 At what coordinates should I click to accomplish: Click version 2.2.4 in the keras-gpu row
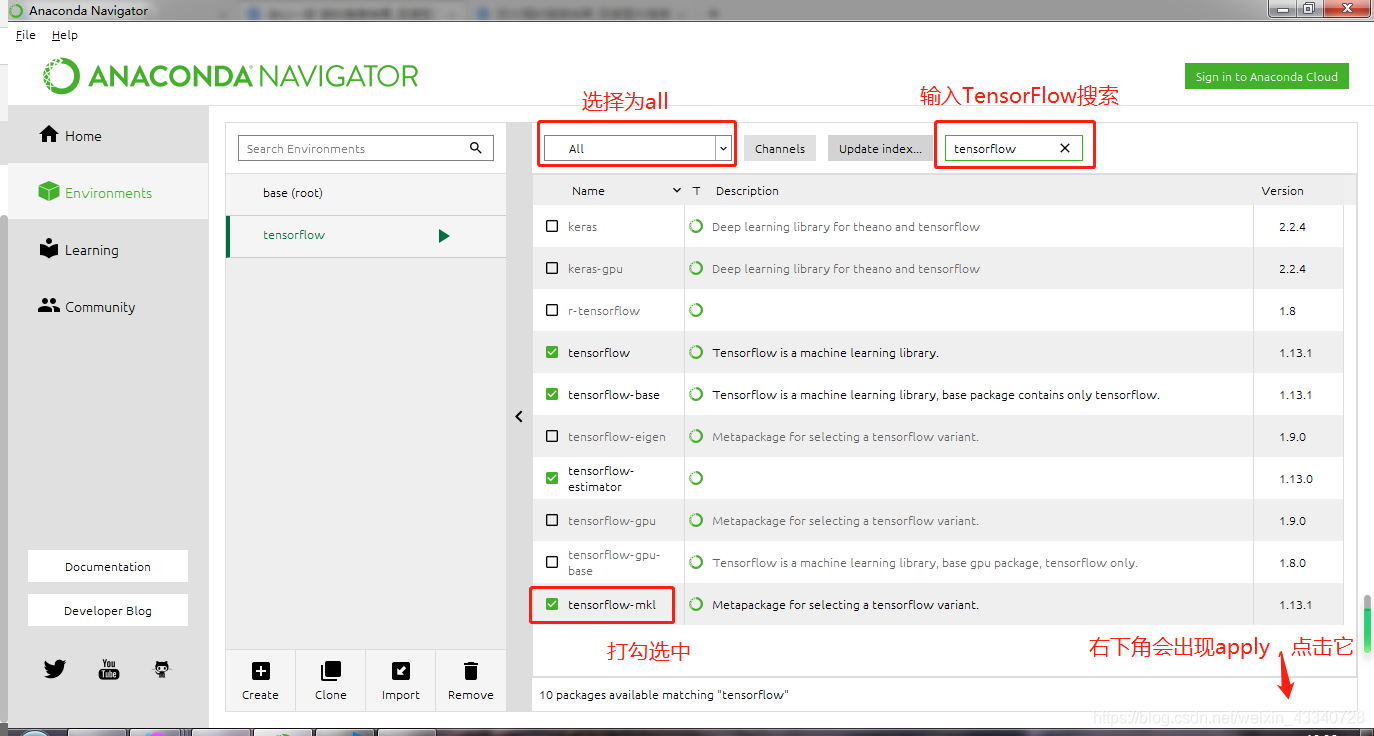tap(1292, 268)
